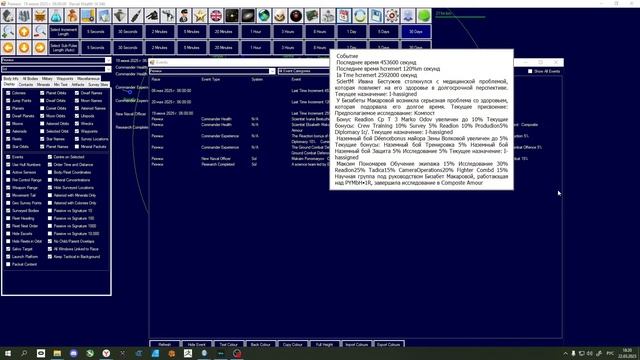Viewport: 640px width, 360px height.
Task: Click the Export Colours button
Action: pyautogui.click(x=389, y=344)
